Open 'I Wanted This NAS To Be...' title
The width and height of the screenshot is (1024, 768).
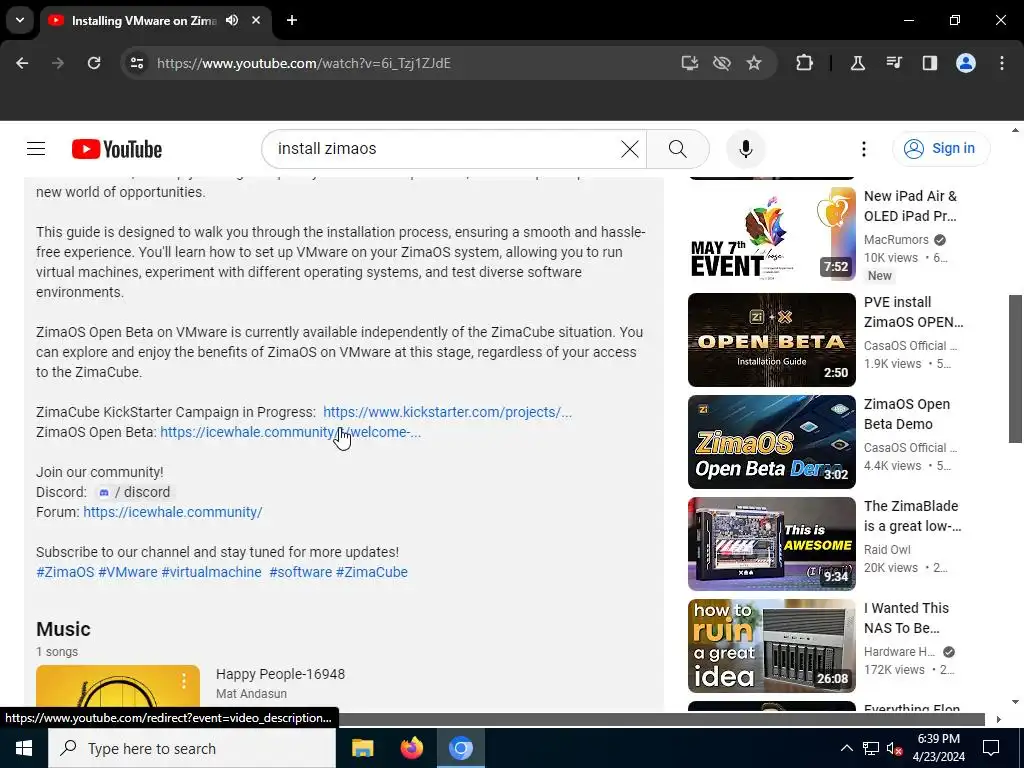click(906, 618)
